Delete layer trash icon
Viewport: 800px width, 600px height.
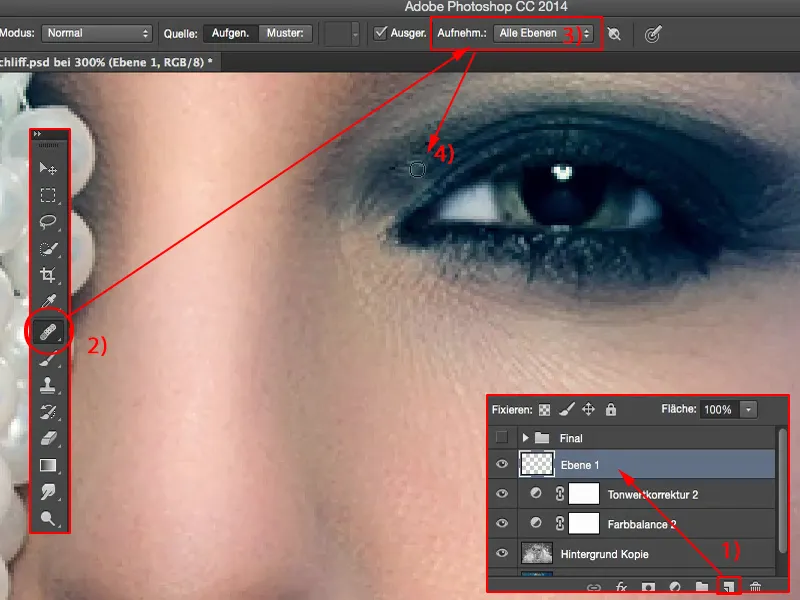coord(756,587)
